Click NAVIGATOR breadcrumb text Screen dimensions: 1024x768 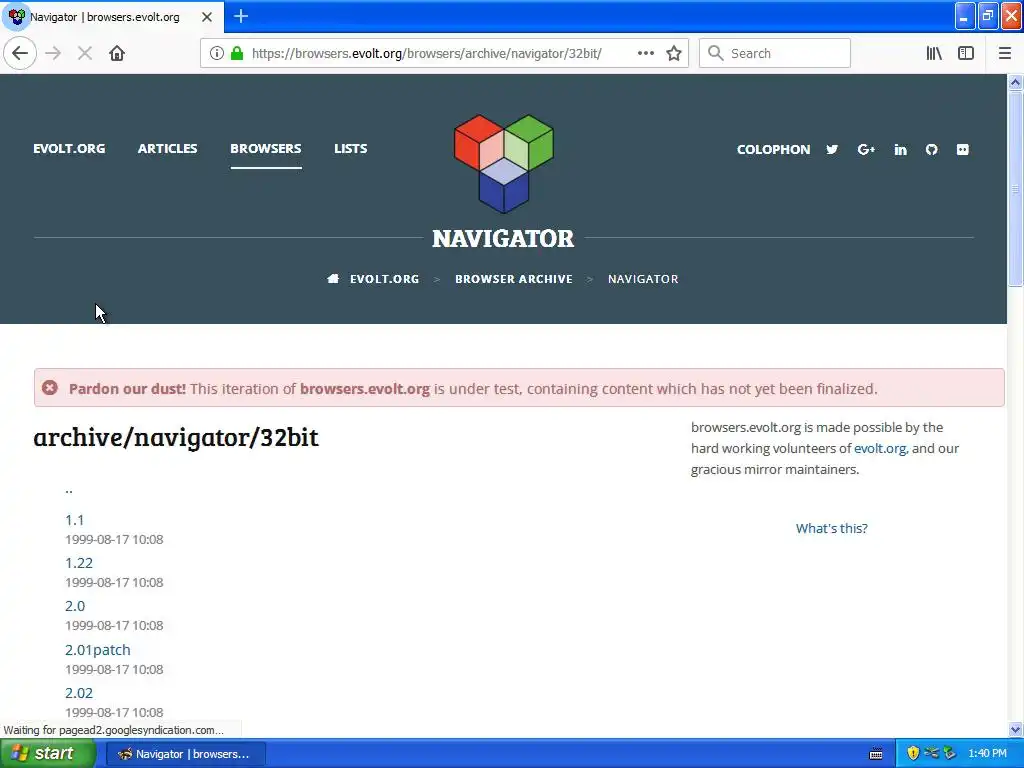643,279
